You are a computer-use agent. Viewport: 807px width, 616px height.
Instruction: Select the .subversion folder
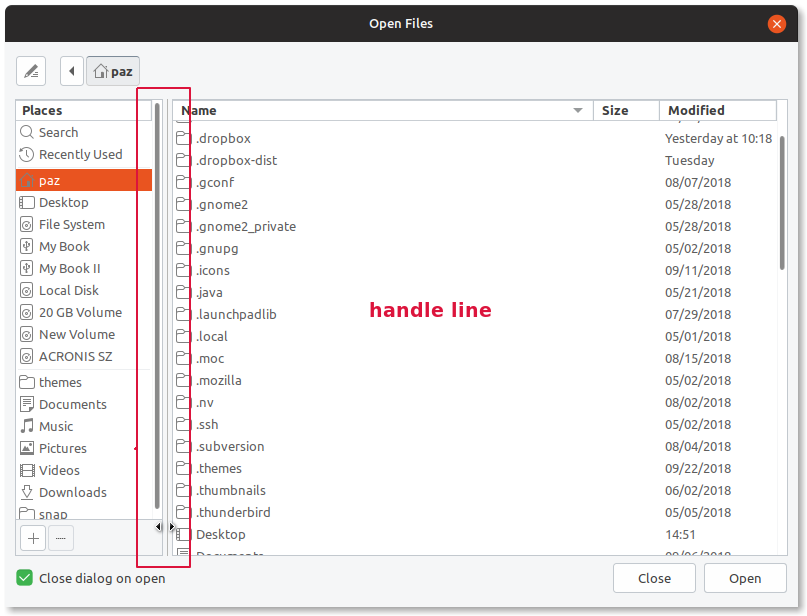[x=474, y=447]
